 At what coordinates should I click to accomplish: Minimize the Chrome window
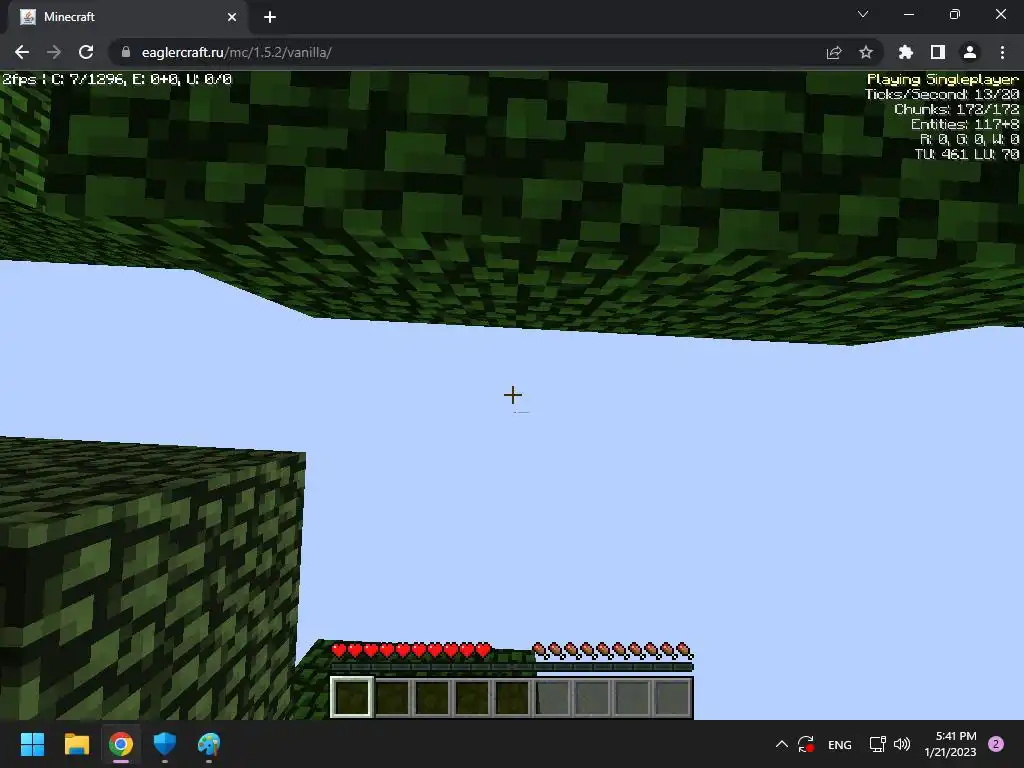pyautogui.click(x=909, y=14)
